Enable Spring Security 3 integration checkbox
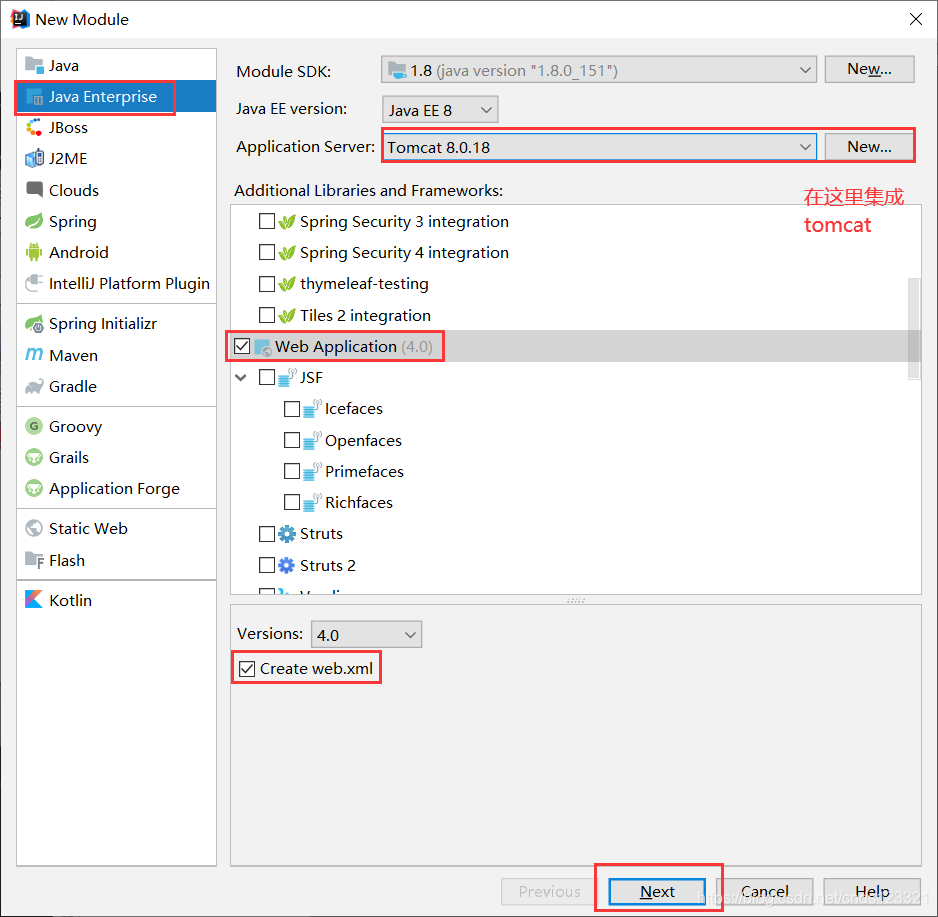This screenshot has height=917, width=938. click(x=267, y=221)
